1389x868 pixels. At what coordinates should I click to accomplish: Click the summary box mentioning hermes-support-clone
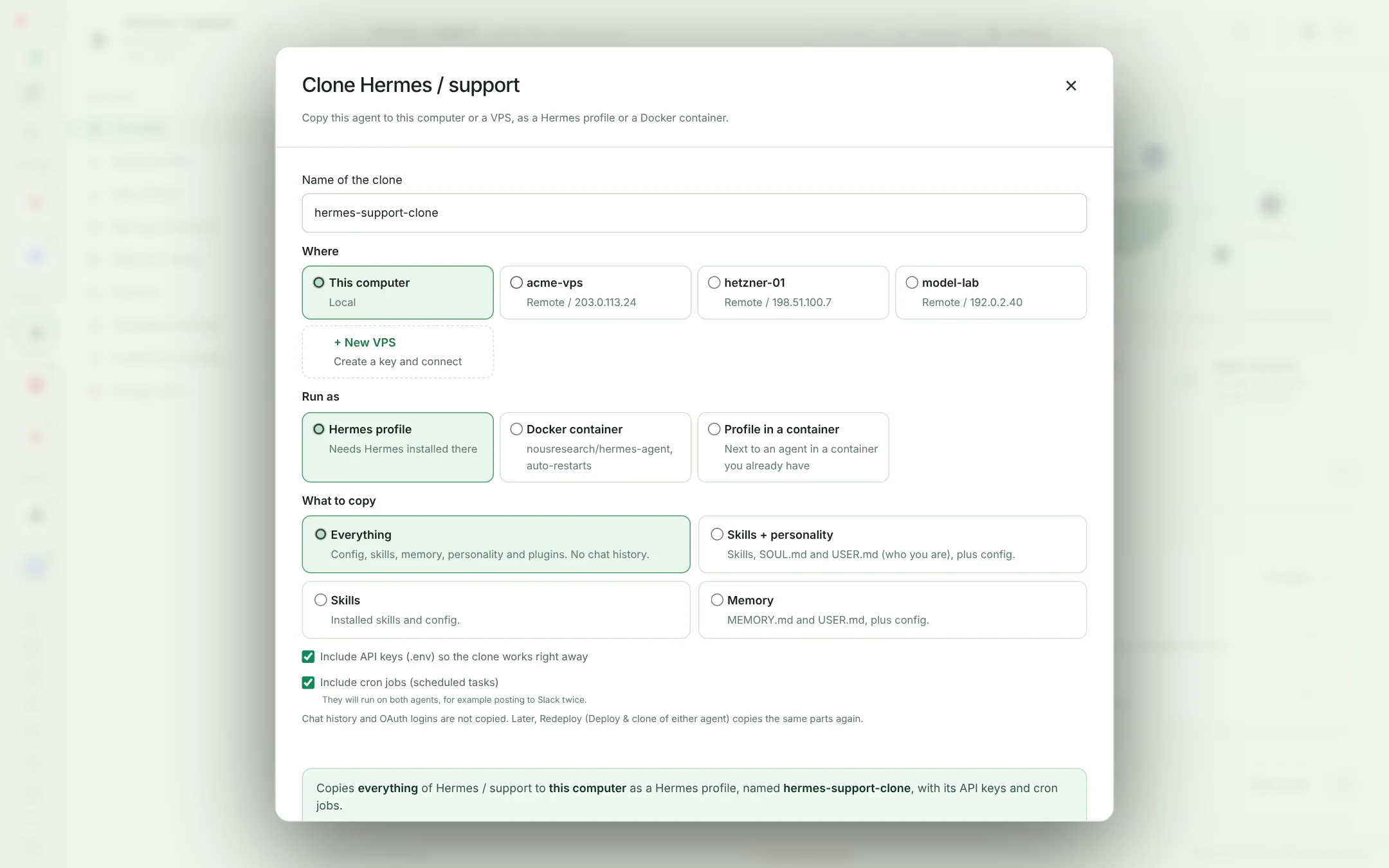[x=694, y=795]
